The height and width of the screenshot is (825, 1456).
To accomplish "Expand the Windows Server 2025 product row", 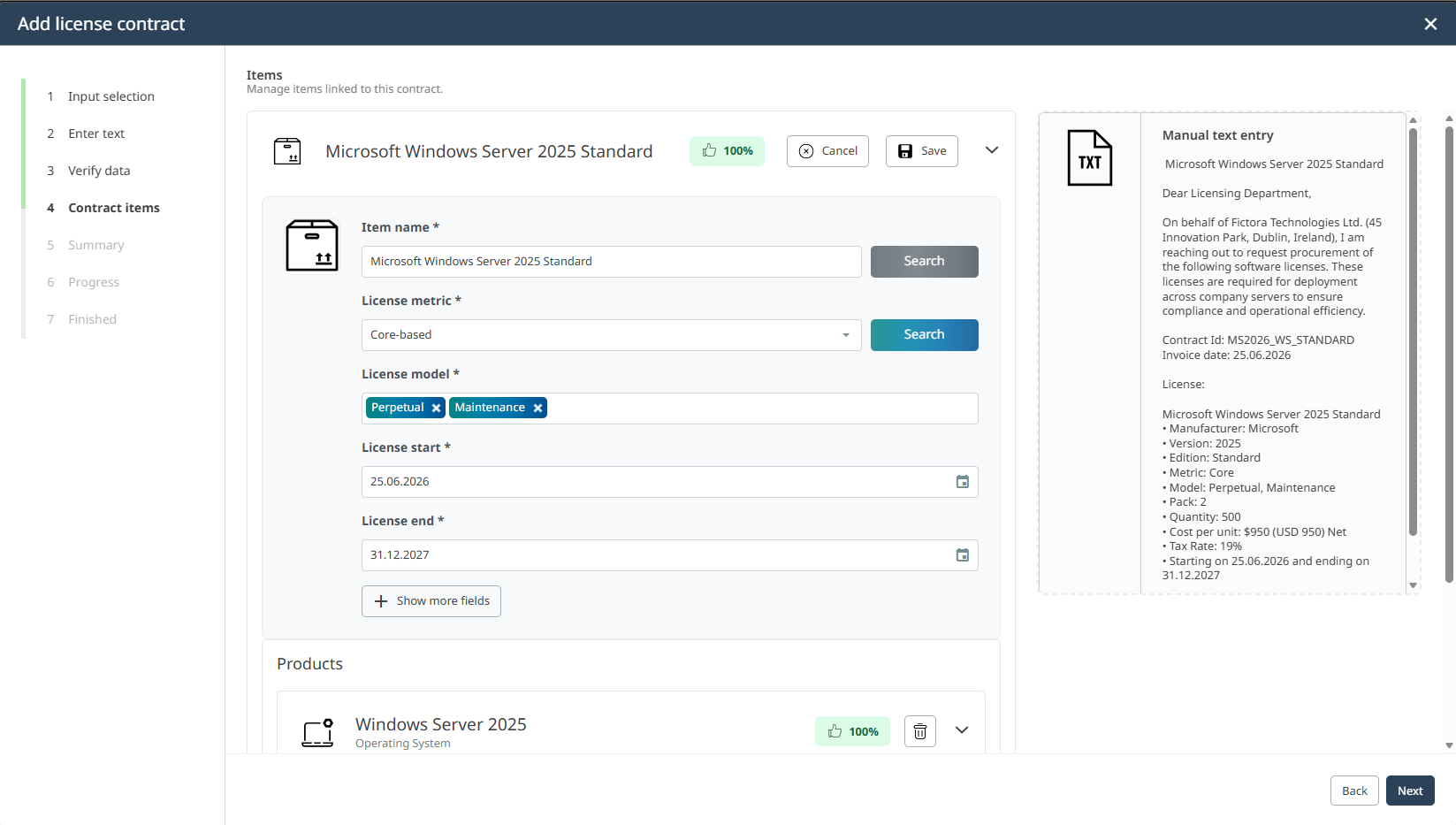I will [x=962, y=730].
